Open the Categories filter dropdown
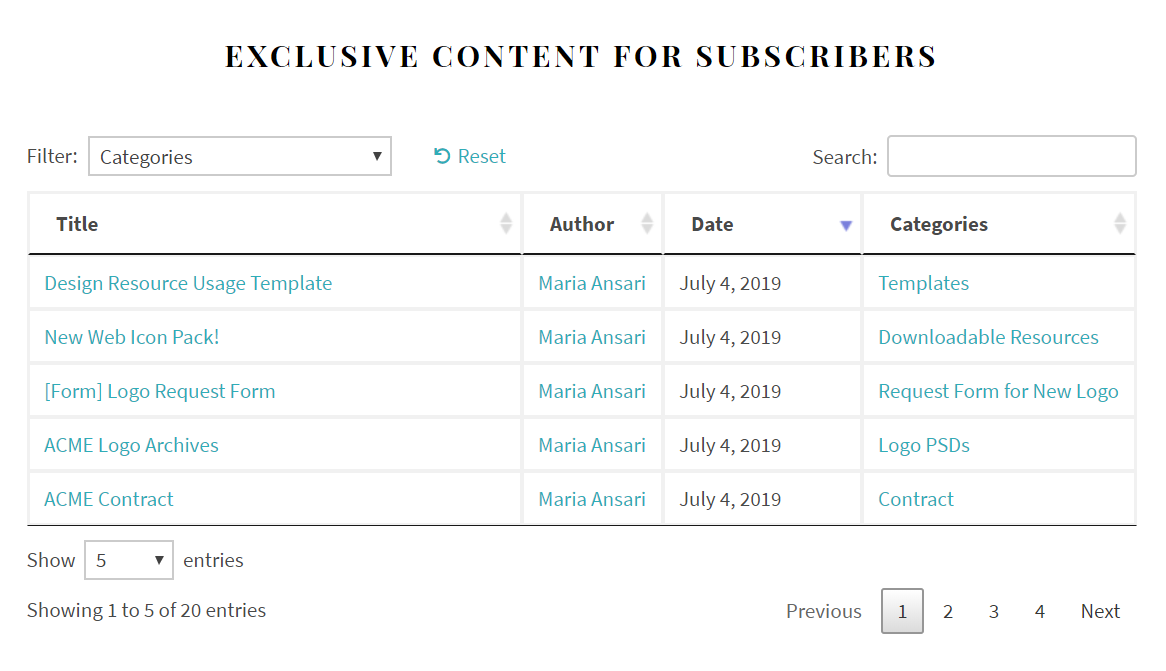 240,157
